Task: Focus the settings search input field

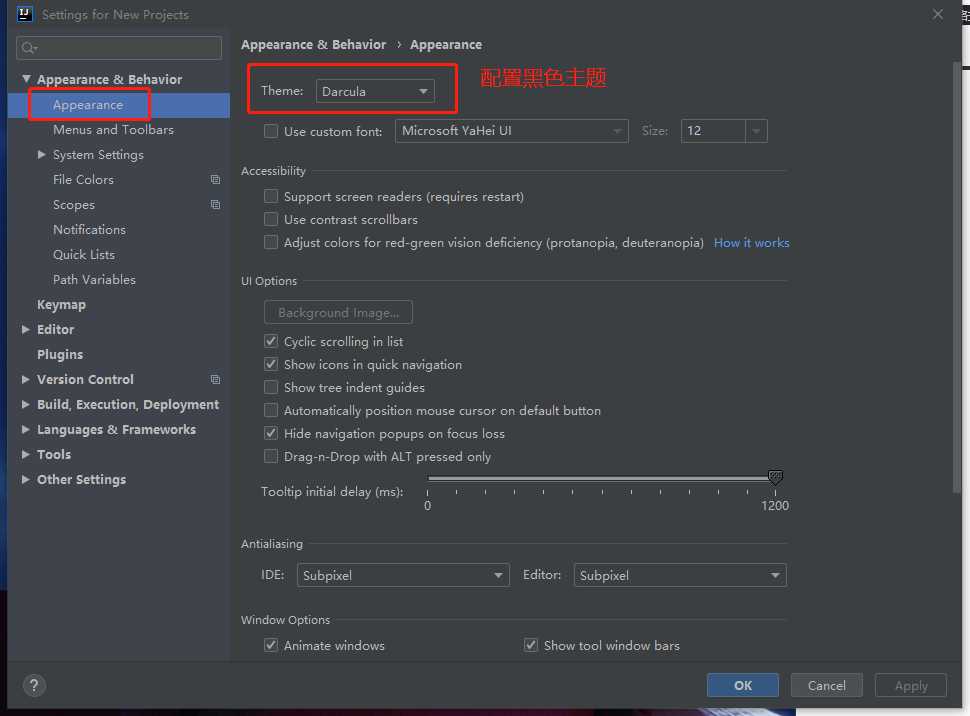Action: click(119, 48)
